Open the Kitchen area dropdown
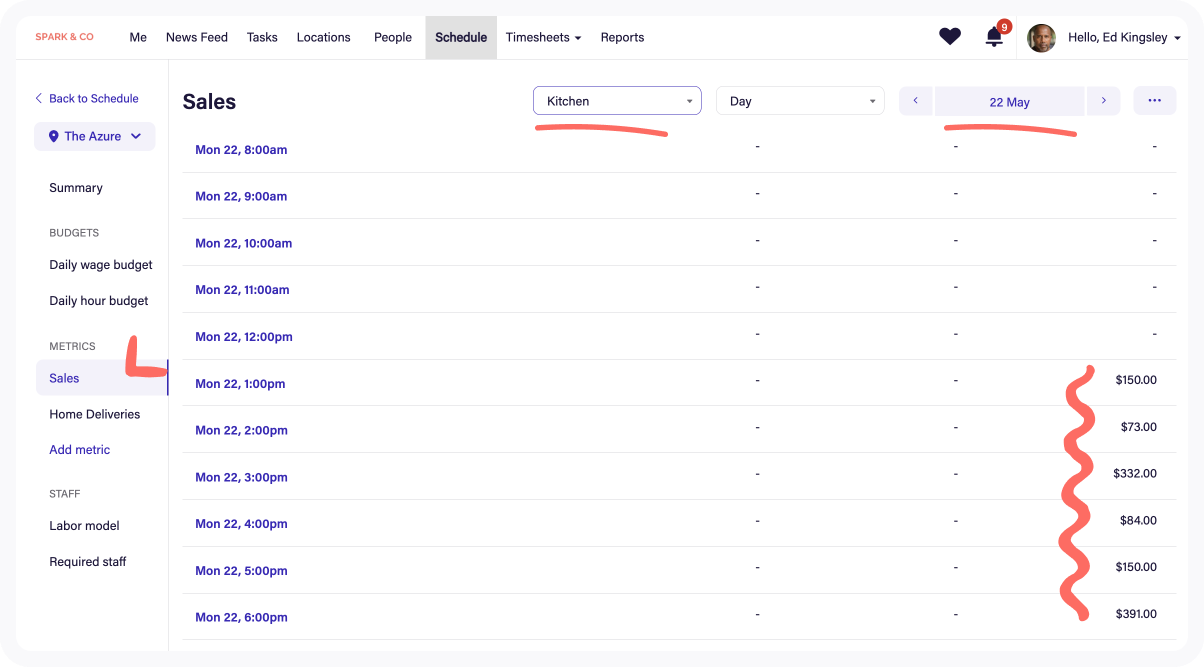The image size is (1204, 667). pyautogui.click(x=616, y=100)
